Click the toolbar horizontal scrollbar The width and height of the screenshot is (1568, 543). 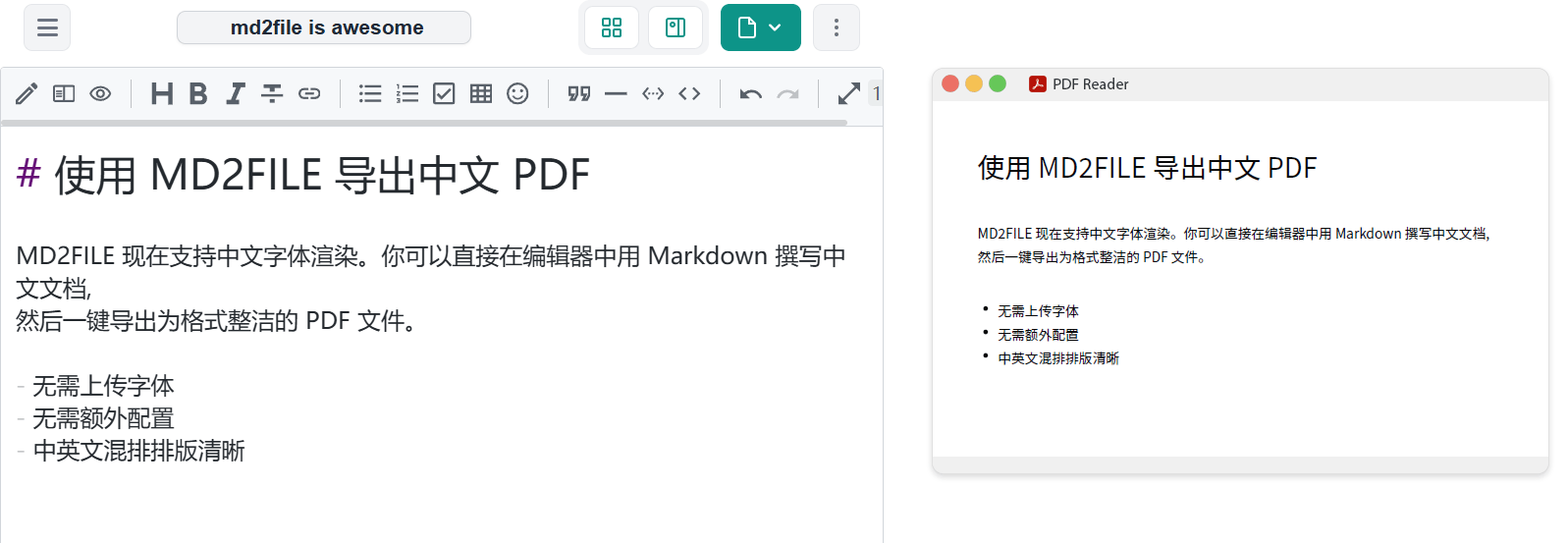(x=424, y=123)
